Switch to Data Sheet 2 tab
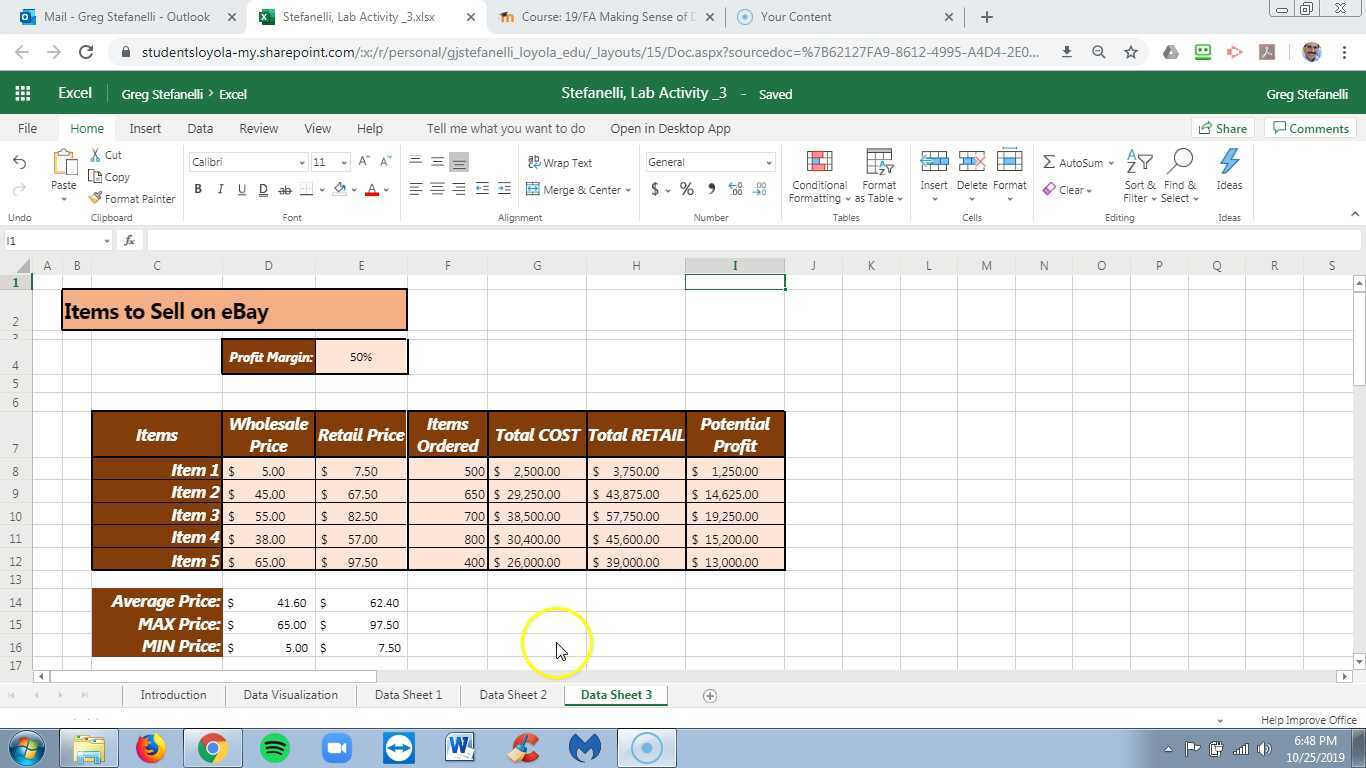The image size is (1366, 768). click(512, 695)
